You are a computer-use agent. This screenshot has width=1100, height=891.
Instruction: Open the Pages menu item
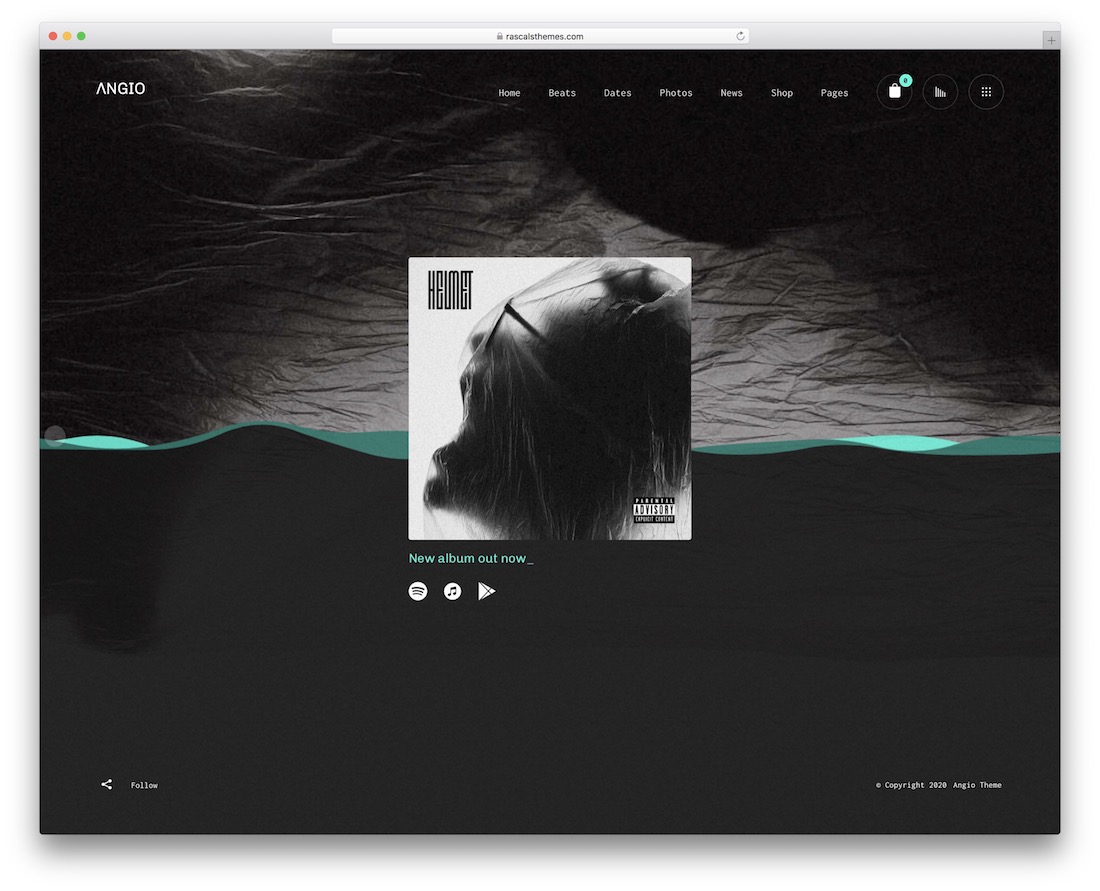834,93
